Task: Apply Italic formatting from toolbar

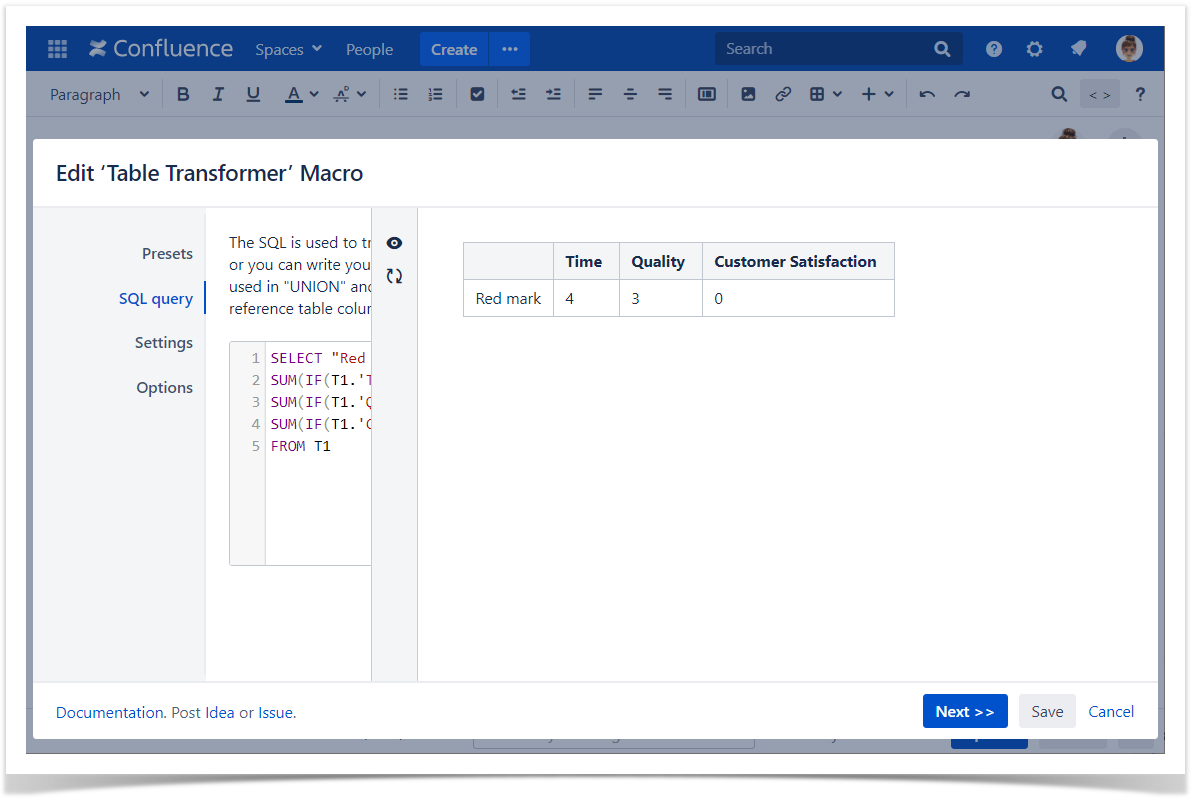Action: point(218,94)
